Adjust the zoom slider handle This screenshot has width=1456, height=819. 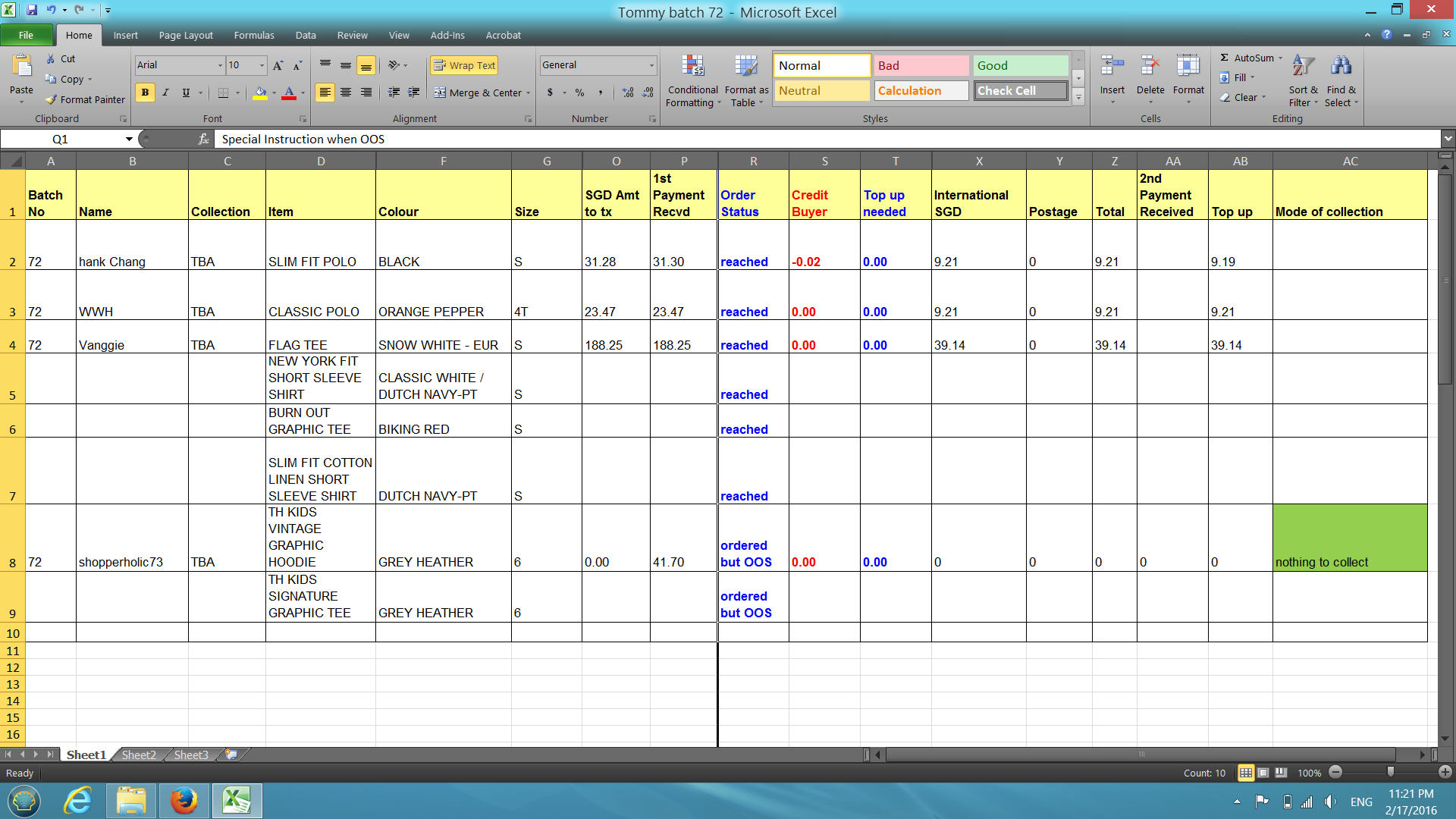point(1390,772)
